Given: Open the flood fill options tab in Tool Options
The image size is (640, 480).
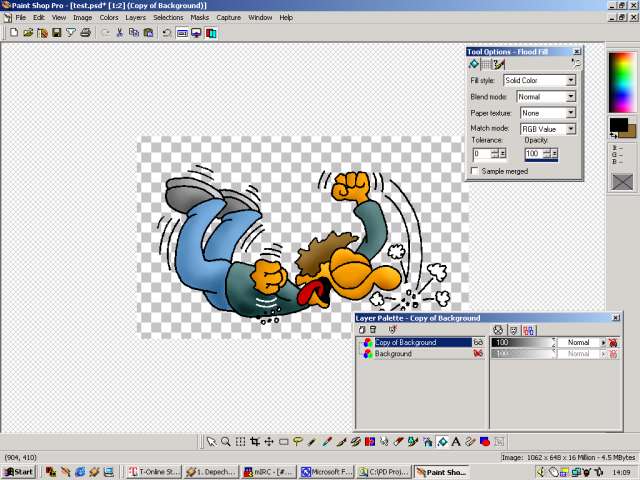Looking at the screenshot, I should [474, 64].
